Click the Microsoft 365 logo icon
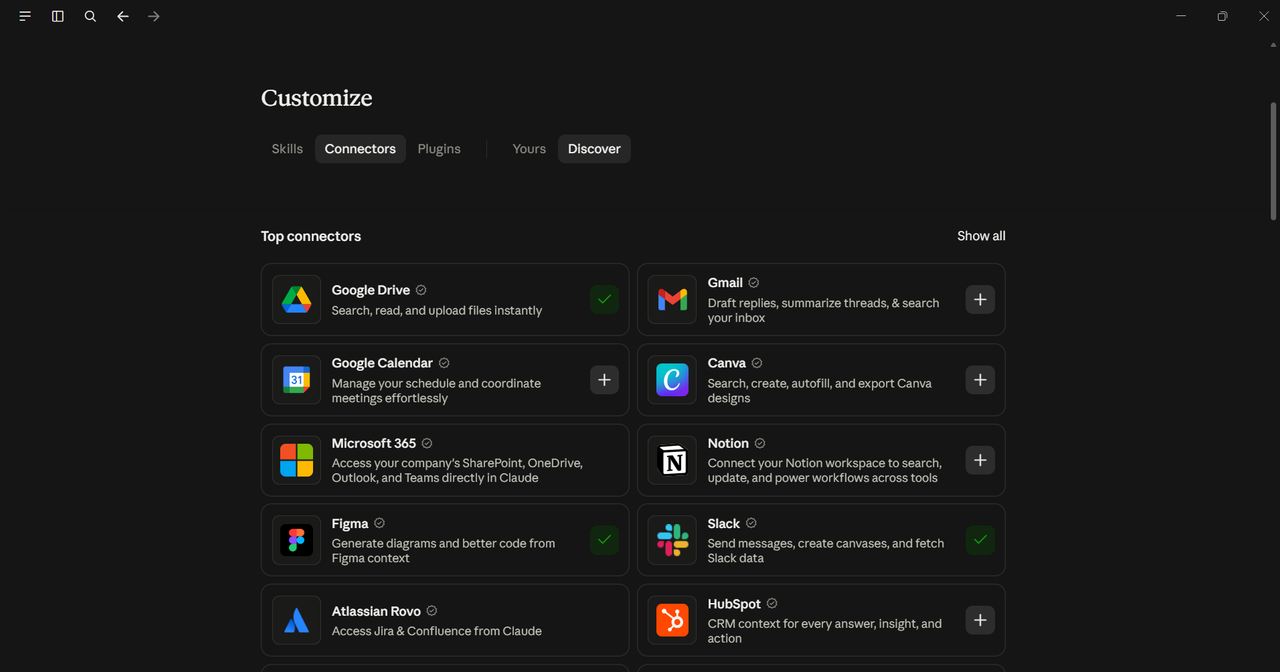The width and height of the screenshot is (1280, 672). (296, 460)
